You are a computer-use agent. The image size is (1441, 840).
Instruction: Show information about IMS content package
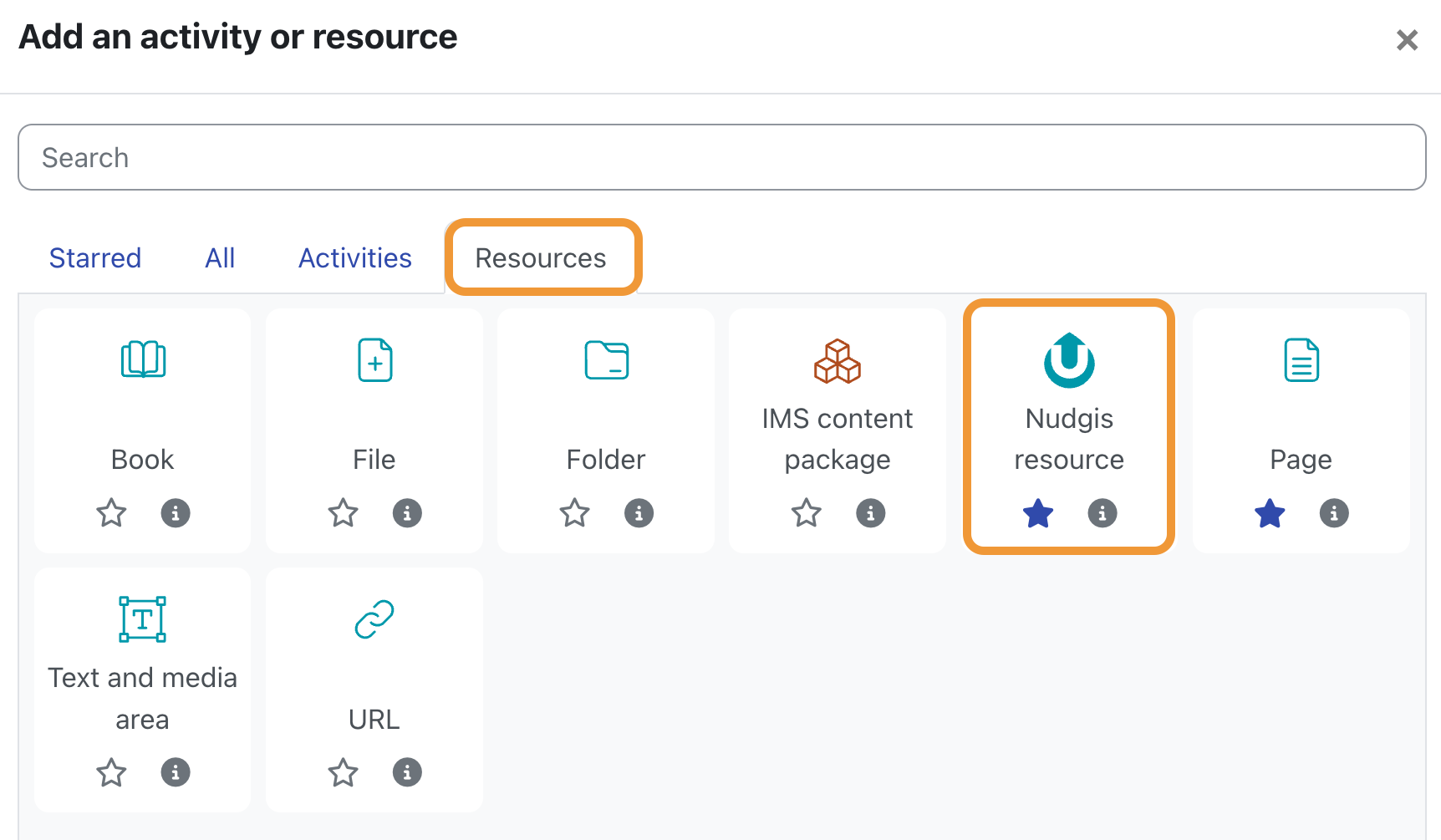pyautogui.click(x=870, y=512)
